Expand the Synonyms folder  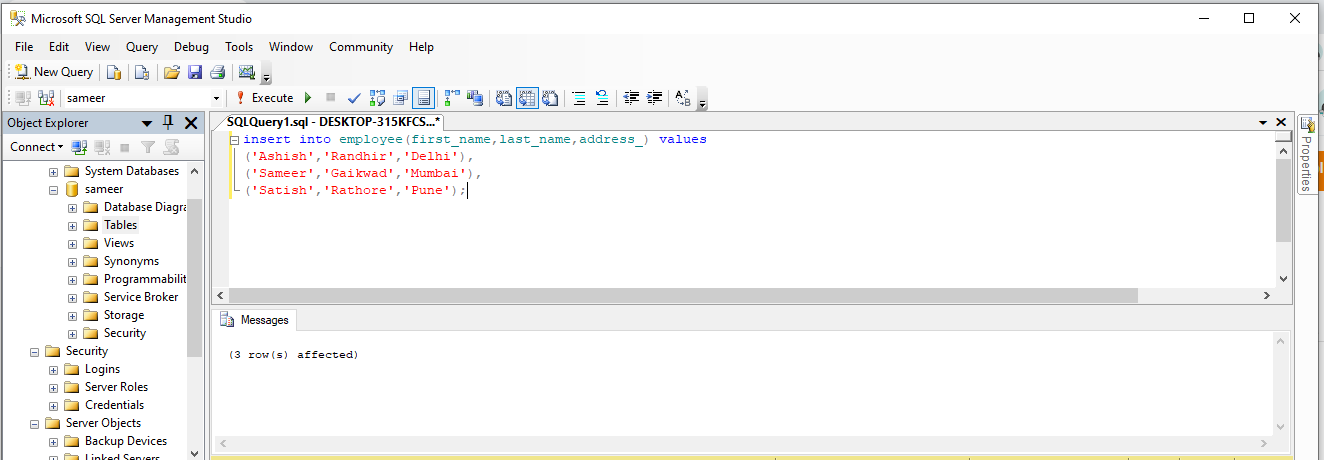72,261
